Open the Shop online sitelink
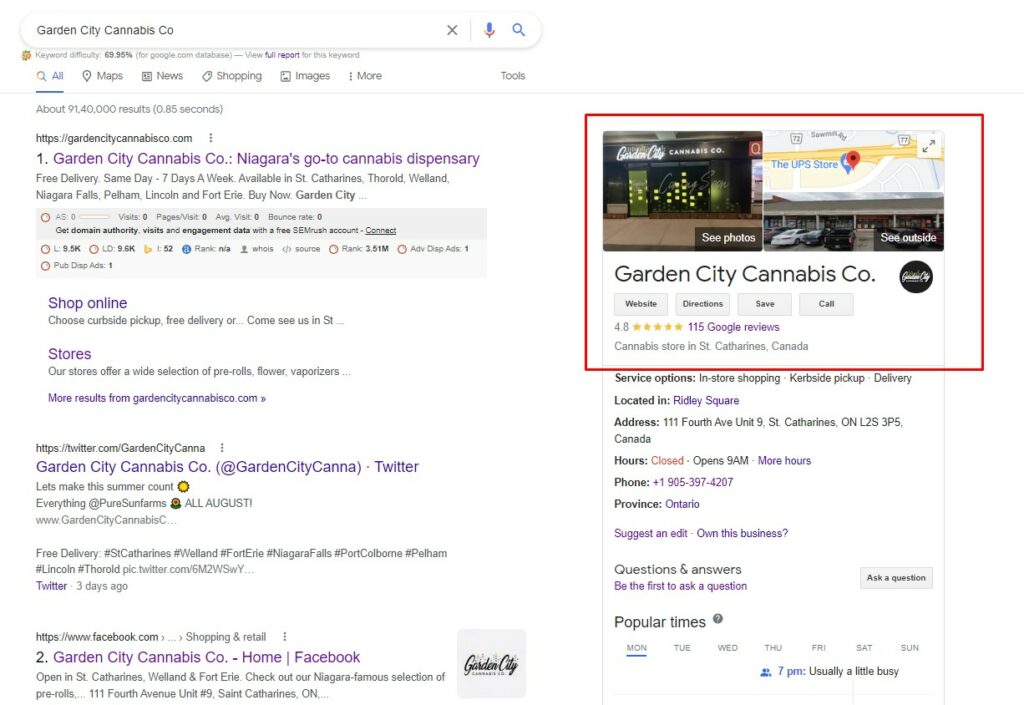Image resolution: width=1024 pixels, height=705 pixels. [x=88, y=303]
